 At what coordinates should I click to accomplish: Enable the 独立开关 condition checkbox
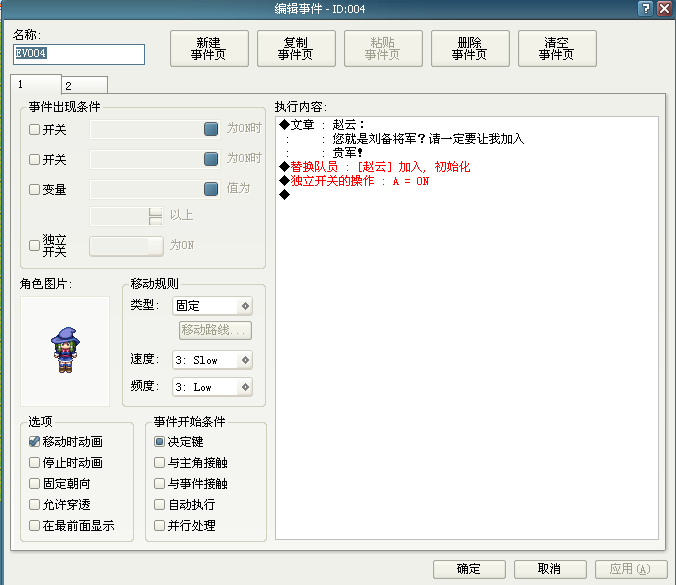34,245
